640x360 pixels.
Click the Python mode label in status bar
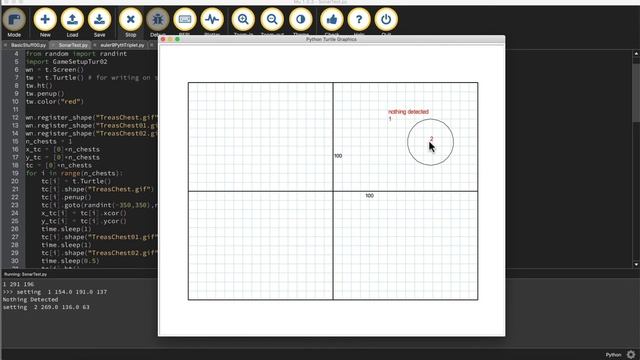pos(613,355)
